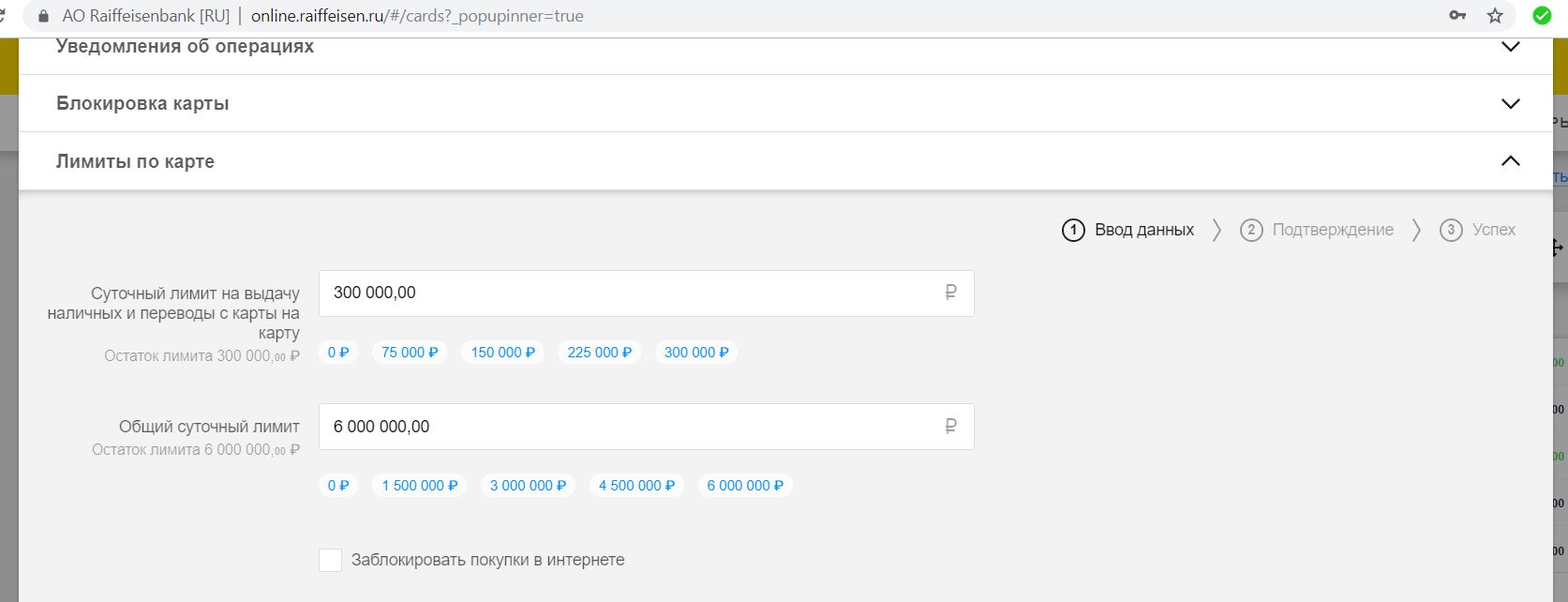Screen dimensions: 1568x602
Task: Choose the 300 000 ₽ preset
Action: pos(696,353)
